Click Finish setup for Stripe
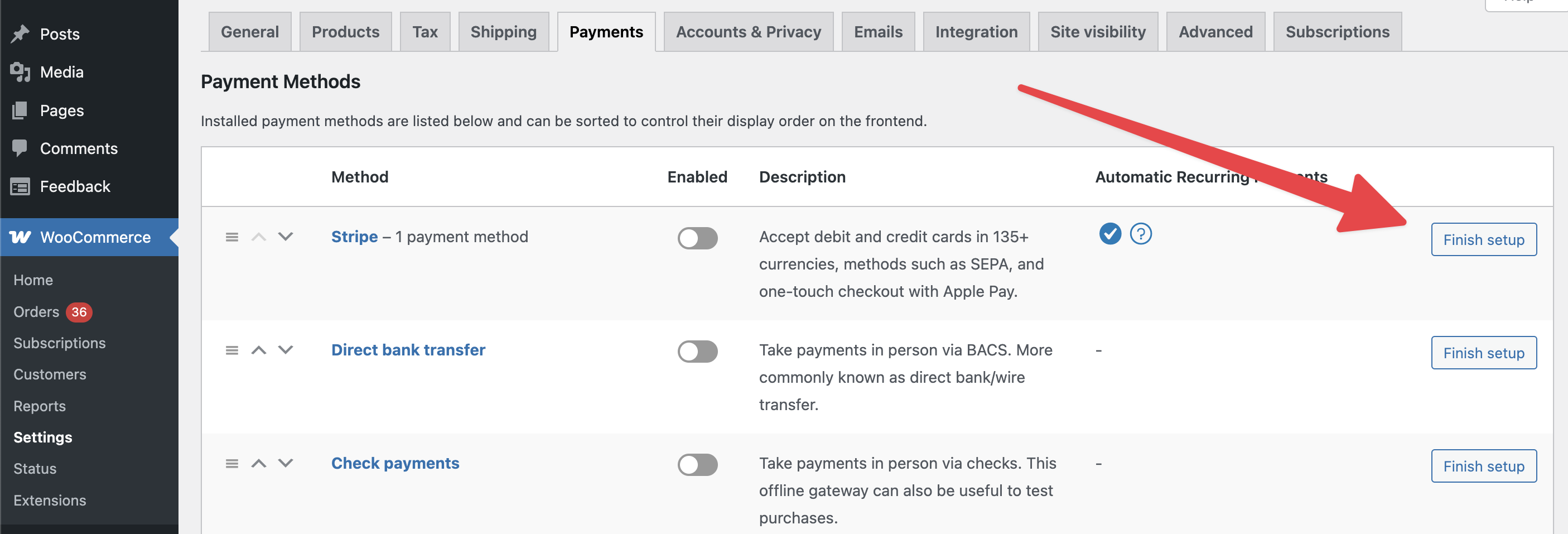 coord(1484,239)
